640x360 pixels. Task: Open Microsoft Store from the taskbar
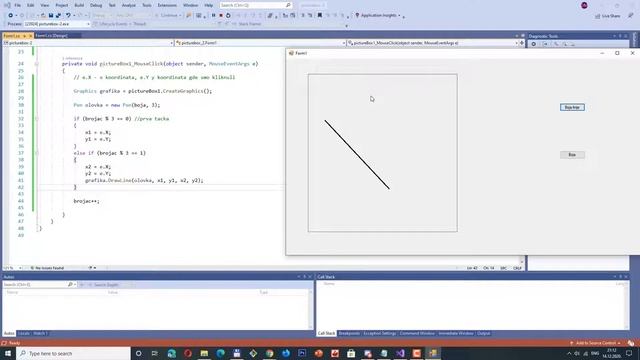click(x=351, y=353)
